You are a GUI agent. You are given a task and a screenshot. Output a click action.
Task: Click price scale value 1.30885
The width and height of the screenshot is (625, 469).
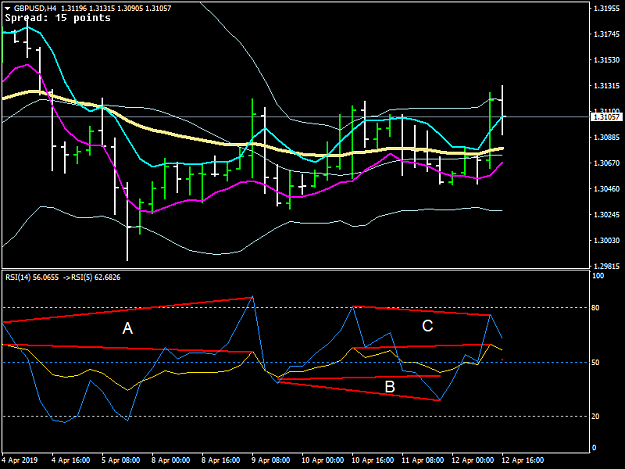pyautogui.click(x=606, y=137)
